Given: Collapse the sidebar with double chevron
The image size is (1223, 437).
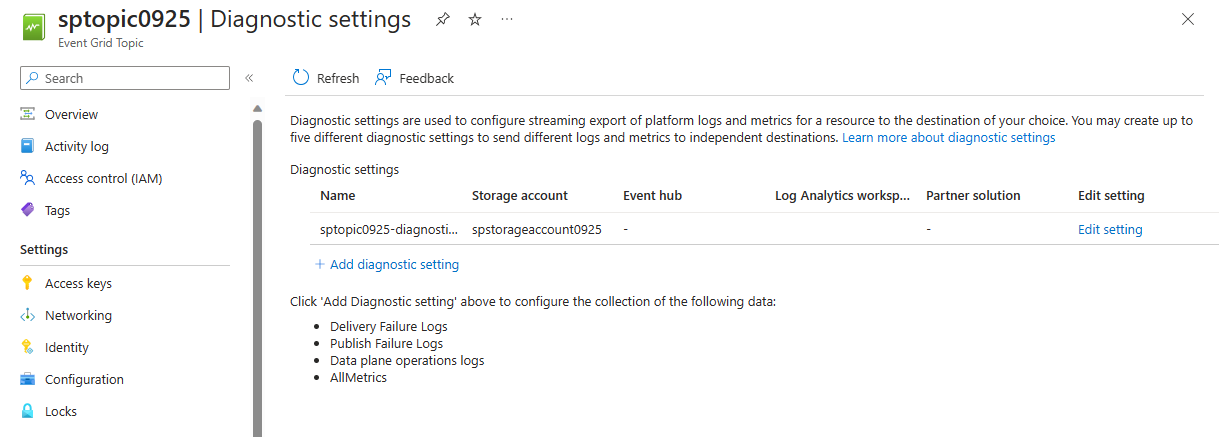Looking at the screenshot, I should pos(249,78).
